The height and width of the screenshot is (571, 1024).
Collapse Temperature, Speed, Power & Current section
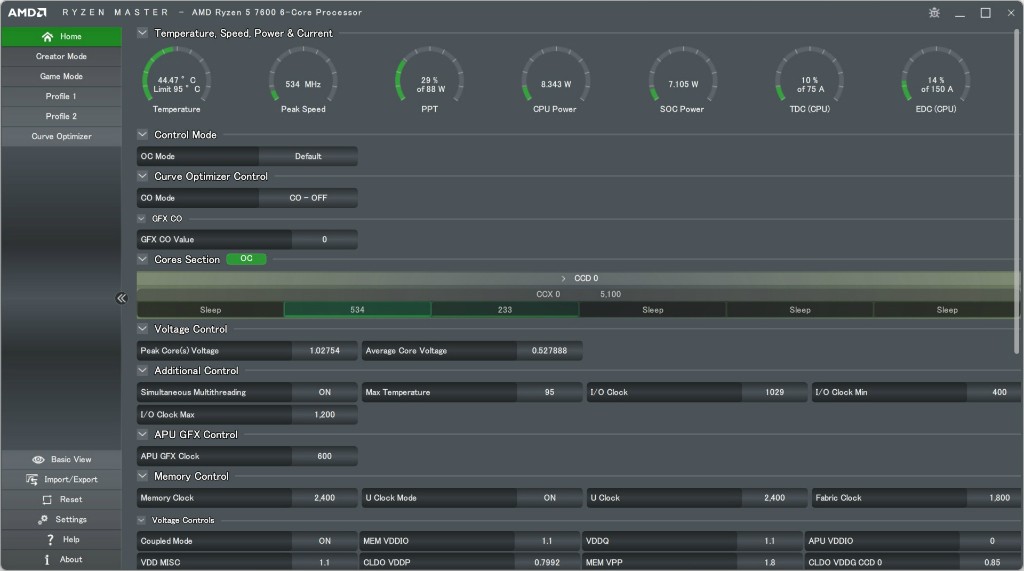tap(143, 33)
